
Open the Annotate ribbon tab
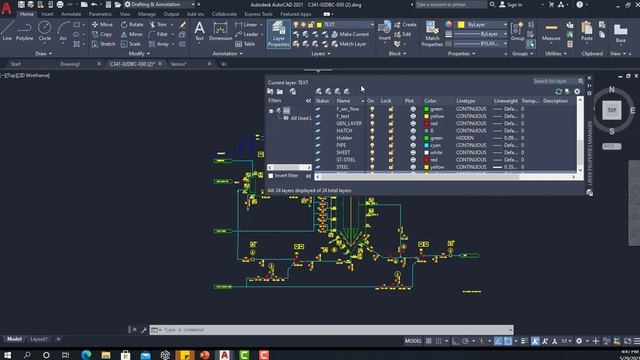click(x=71, y=14)
